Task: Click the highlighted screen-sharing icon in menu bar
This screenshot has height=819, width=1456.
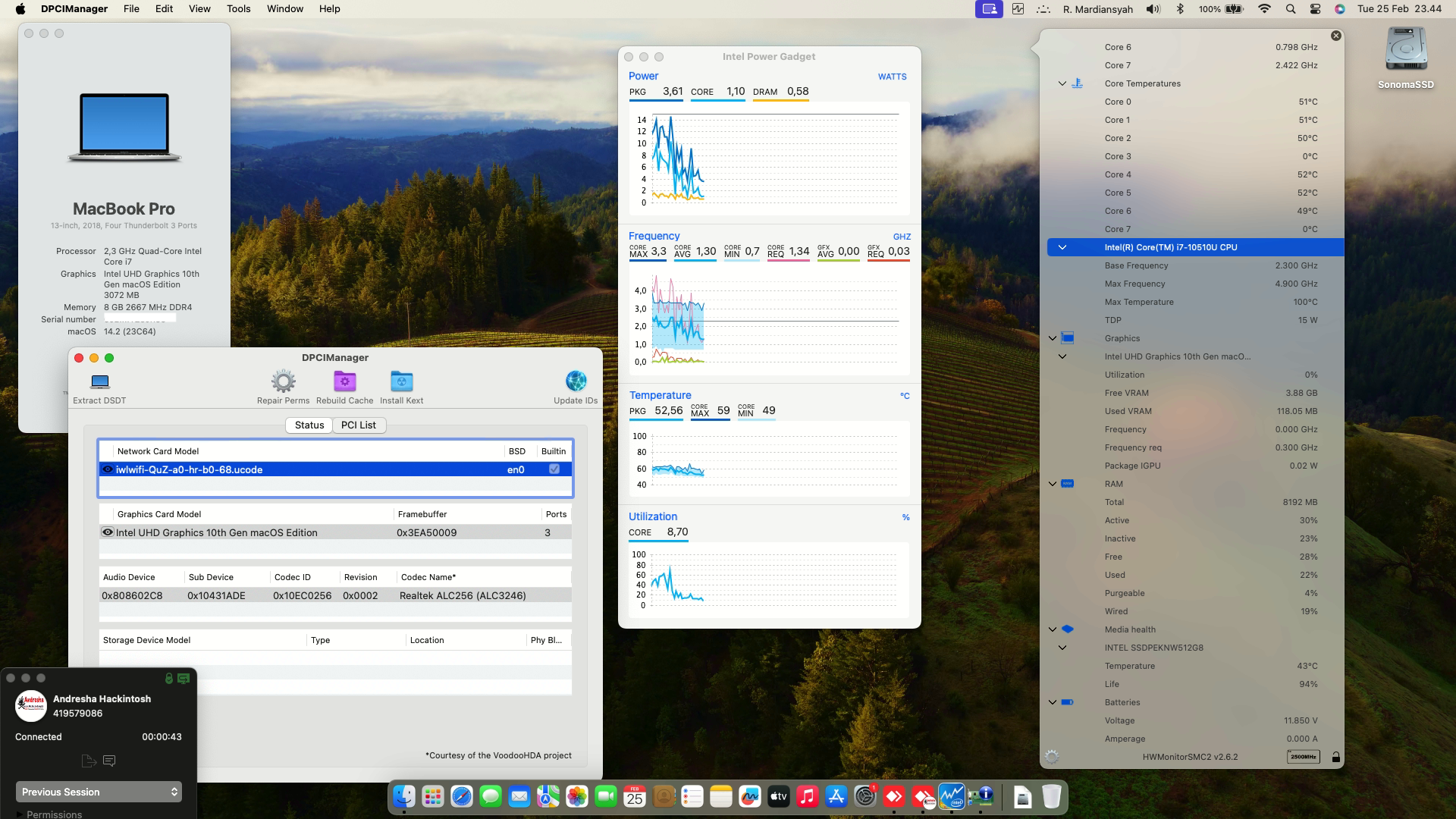Action: (x=988, y=9)
